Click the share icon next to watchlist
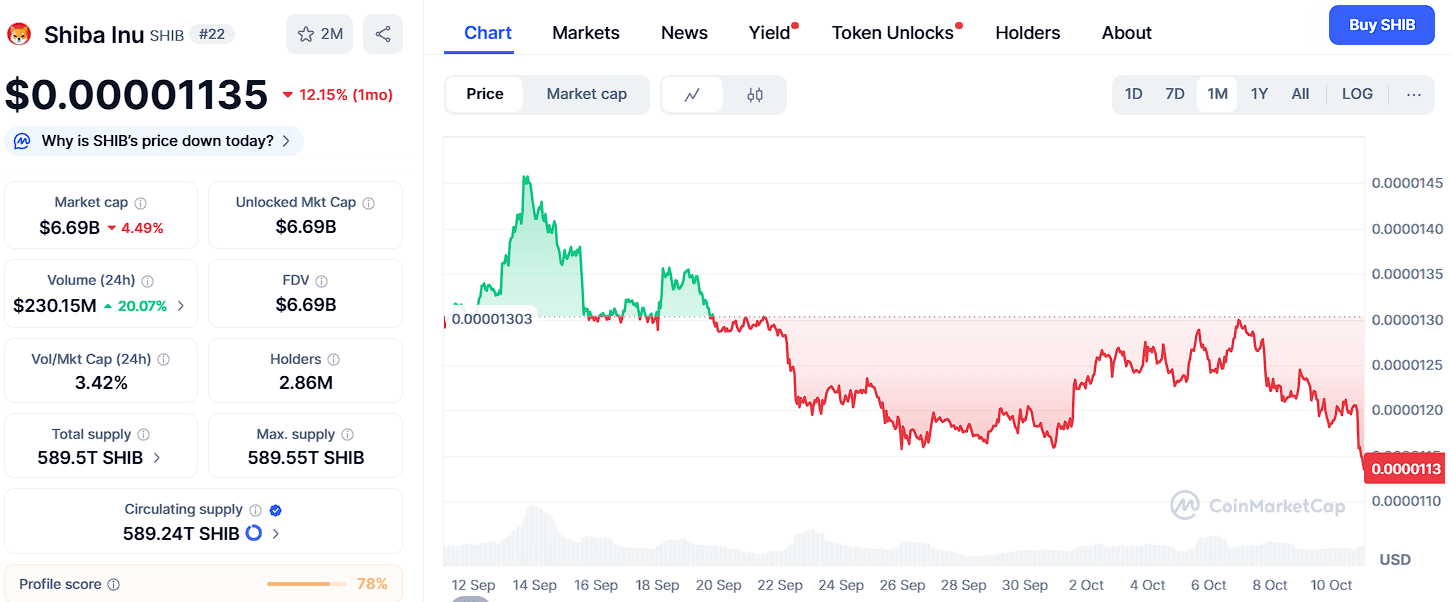The width and height of the screenshot is (1451, 602). [383, 34]
